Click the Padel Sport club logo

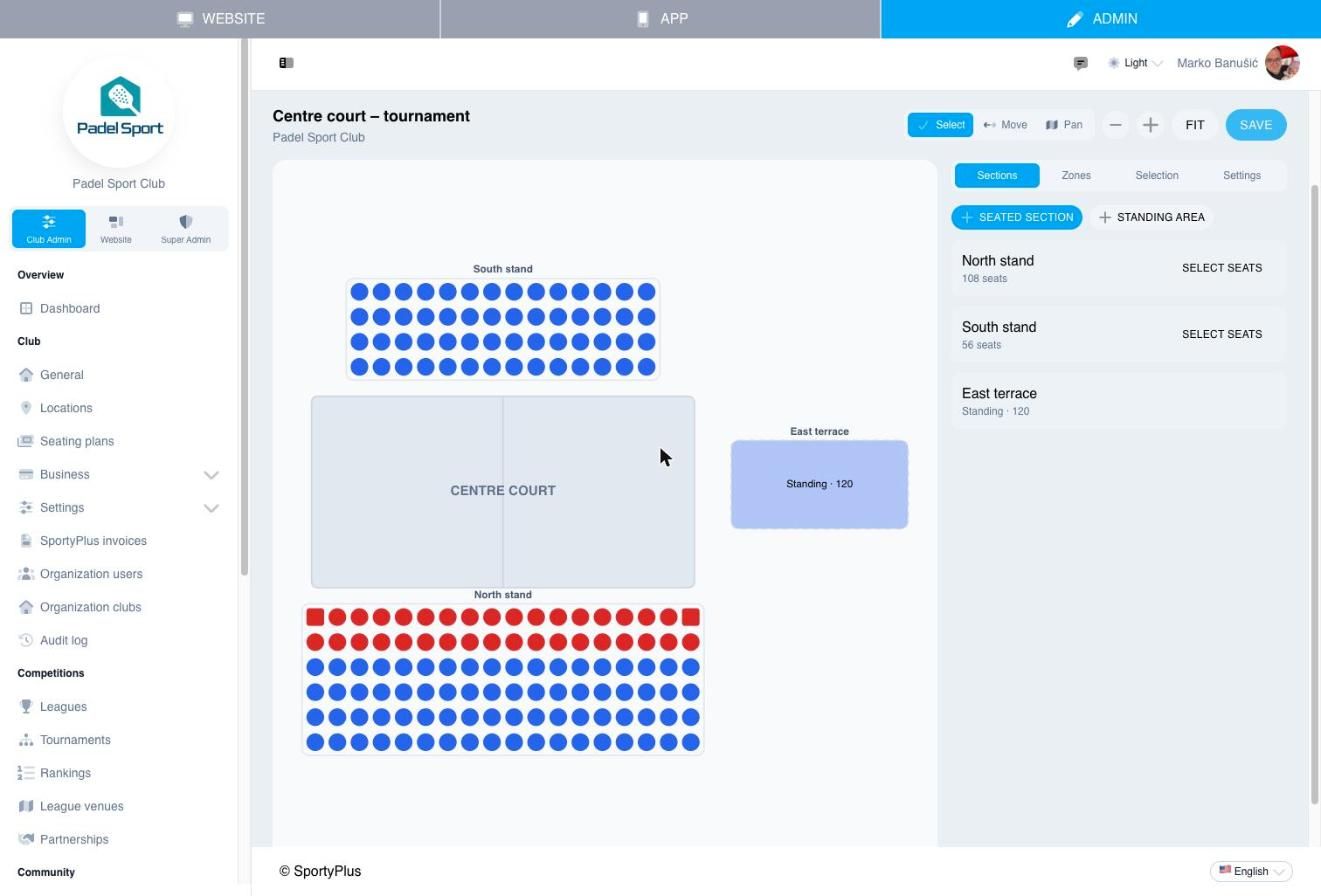(119, 112)
